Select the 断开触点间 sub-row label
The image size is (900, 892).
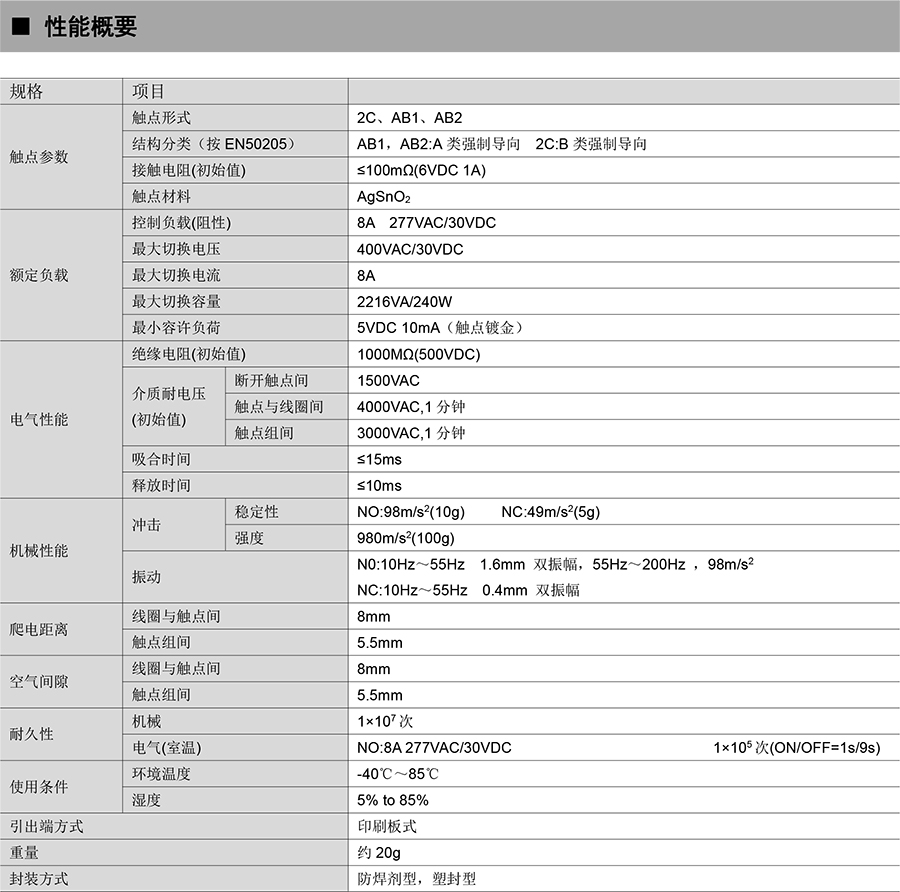271,381
